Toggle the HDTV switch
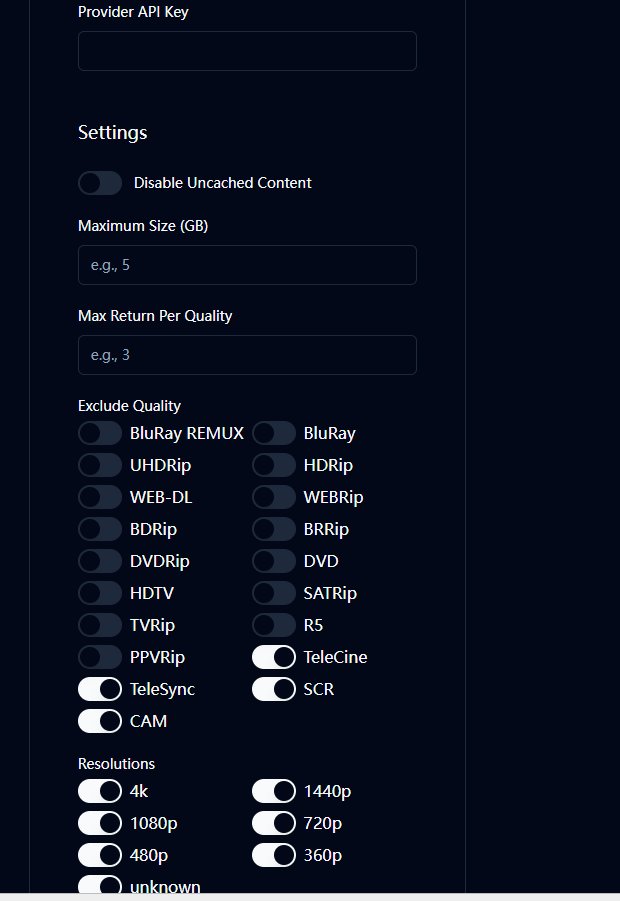 pos(99,593)
